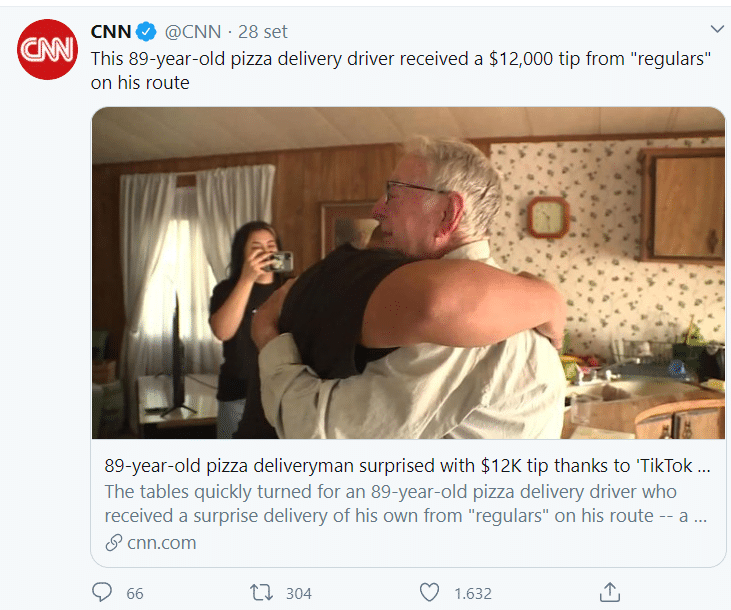Open the cnn.com domain link
Image resolution: width=731 pixels, height=610 pixels.
[161, 543]
